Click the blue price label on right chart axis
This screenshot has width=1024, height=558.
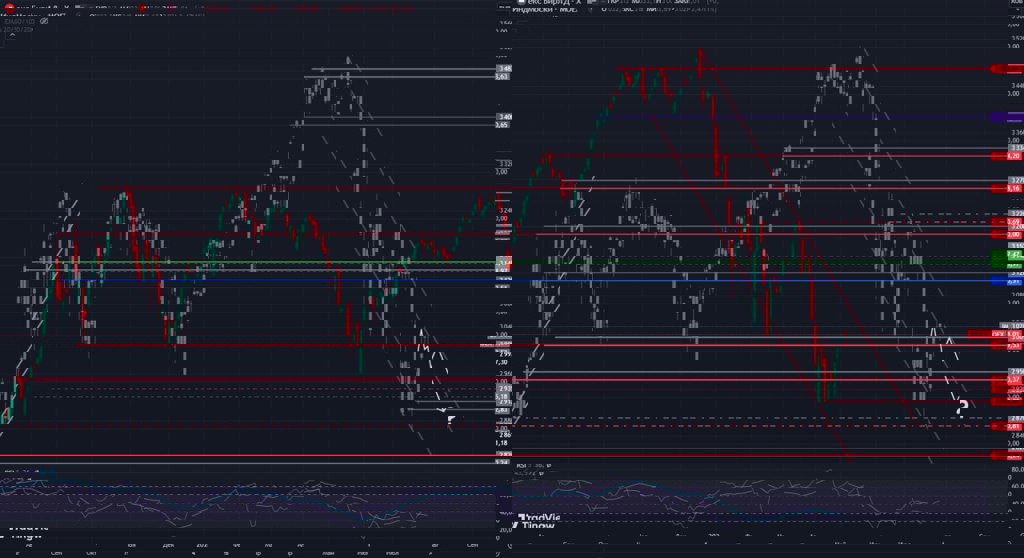1007,281
